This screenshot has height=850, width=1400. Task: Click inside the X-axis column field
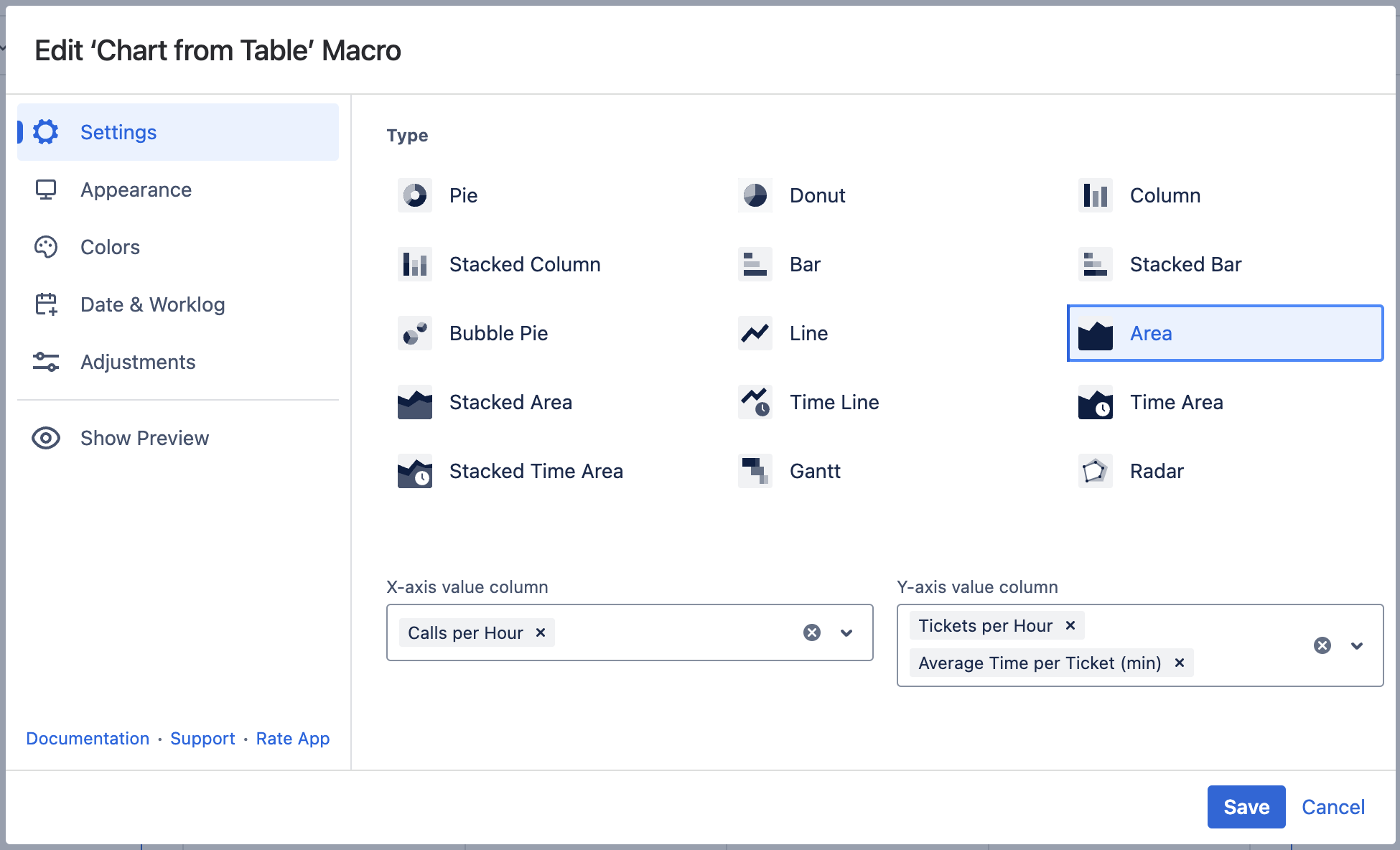pyautogui.click(x=675, y=632)
